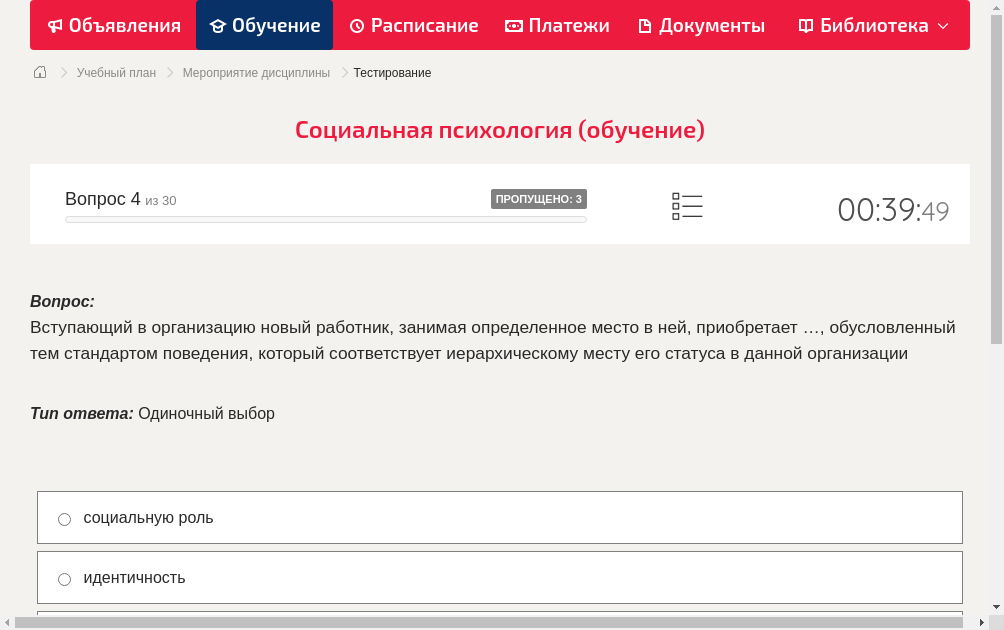
Task: Click the payment card icon on Платежи
Action: coord(513,25)
